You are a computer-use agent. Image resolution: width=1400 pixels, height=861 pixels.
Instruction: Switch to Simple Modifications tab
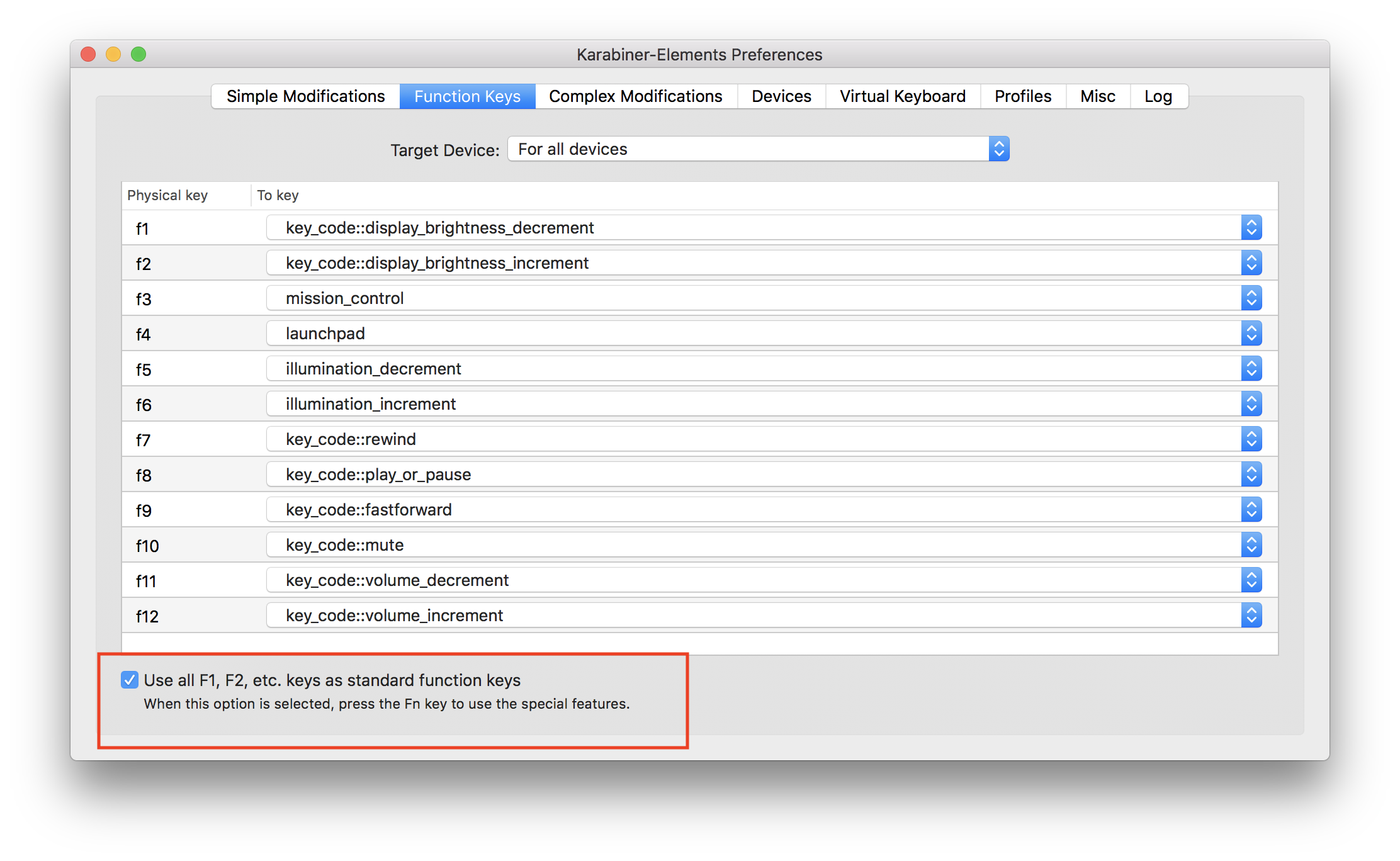[305, 96]
